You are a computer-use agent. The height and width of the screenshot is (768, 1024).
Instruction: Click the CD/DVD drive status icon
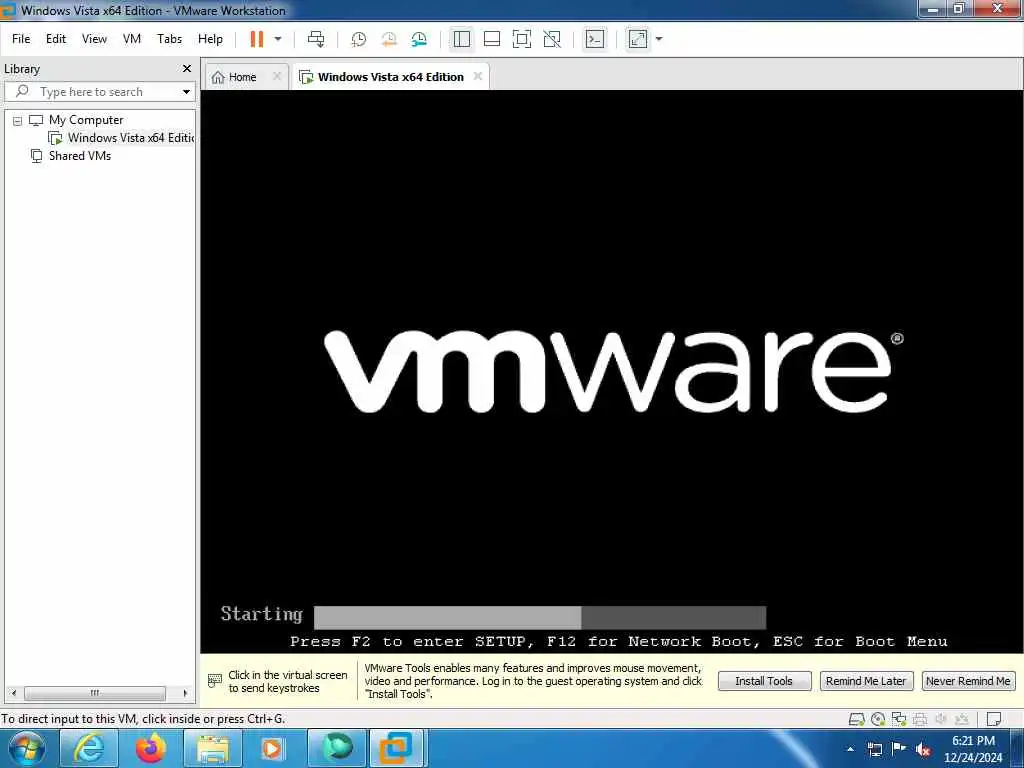click(878, 720)
